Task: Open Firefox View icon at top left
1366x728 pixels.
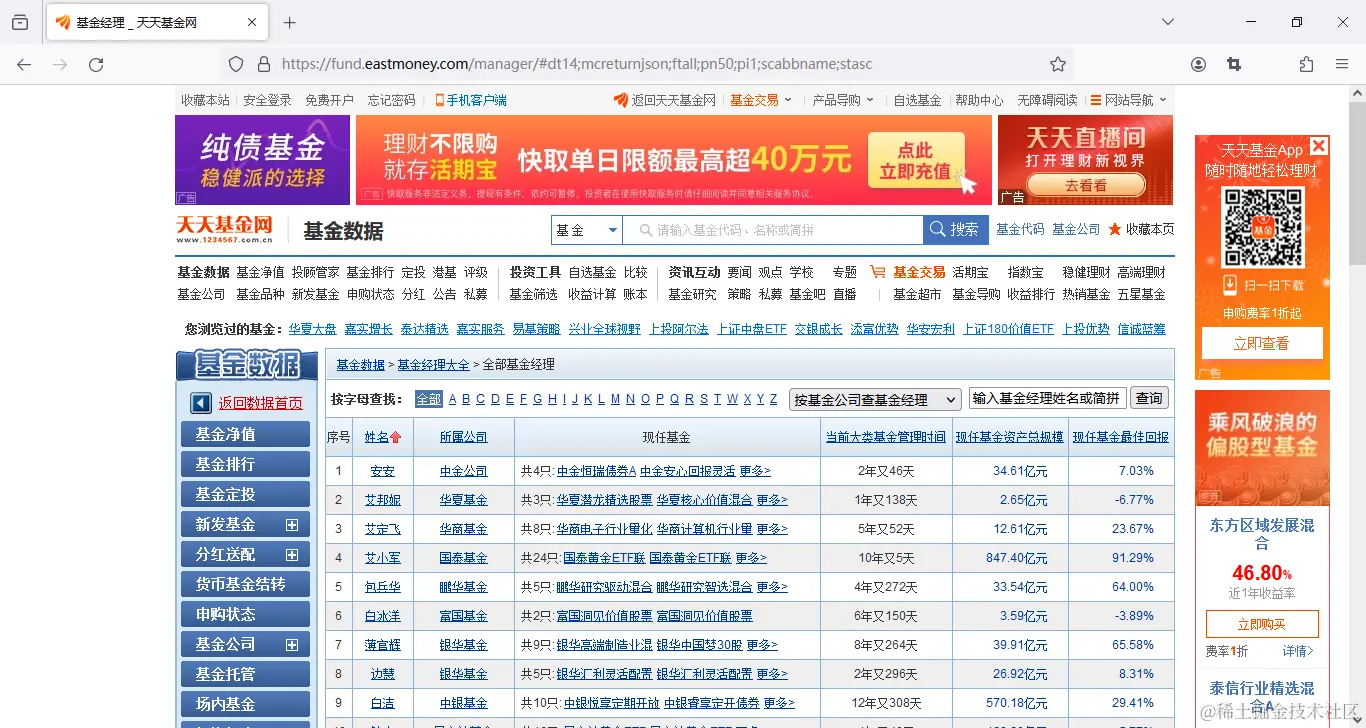Action: pos(20,22)
